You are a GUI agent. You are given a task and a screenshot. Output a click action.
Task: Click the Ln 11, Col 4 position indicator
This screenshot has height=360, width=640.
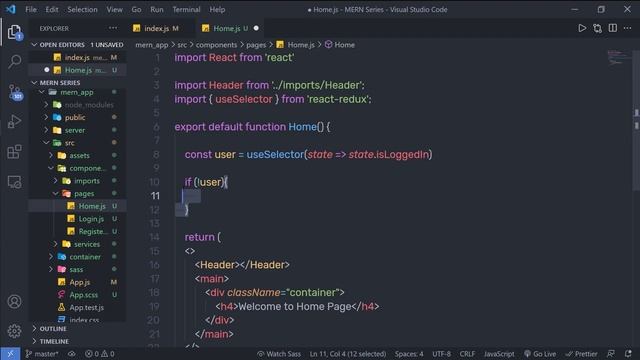point(348,354)
